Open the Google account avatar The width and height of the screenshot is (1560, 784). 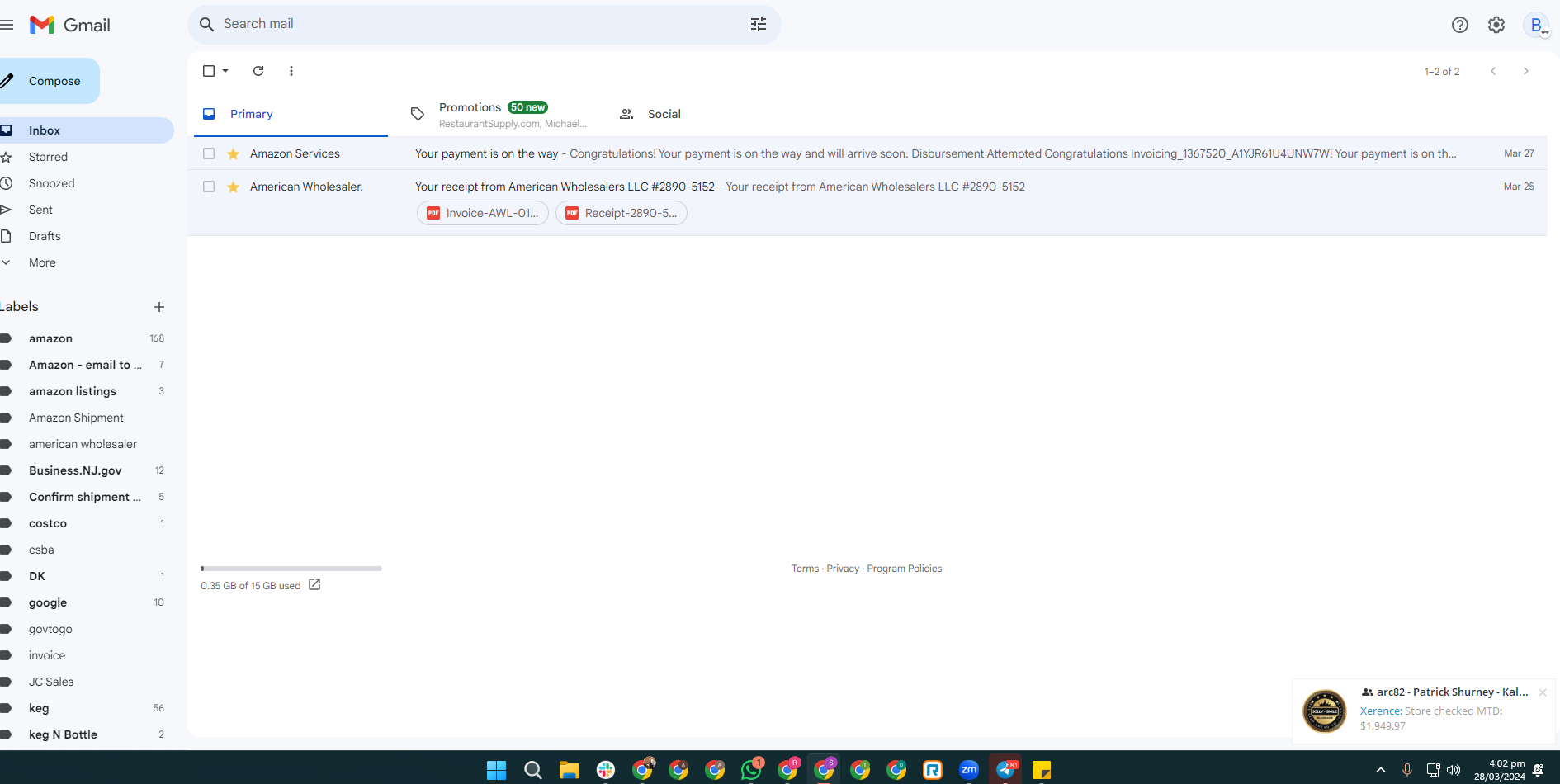pos(1537,25)
